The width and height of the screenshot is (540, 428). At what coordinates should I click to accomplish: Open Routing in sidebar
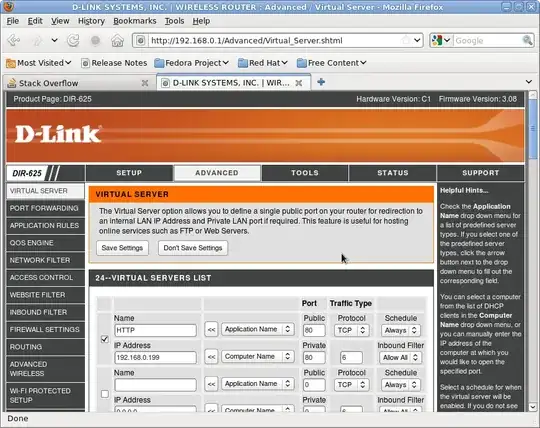coord(45,347)
